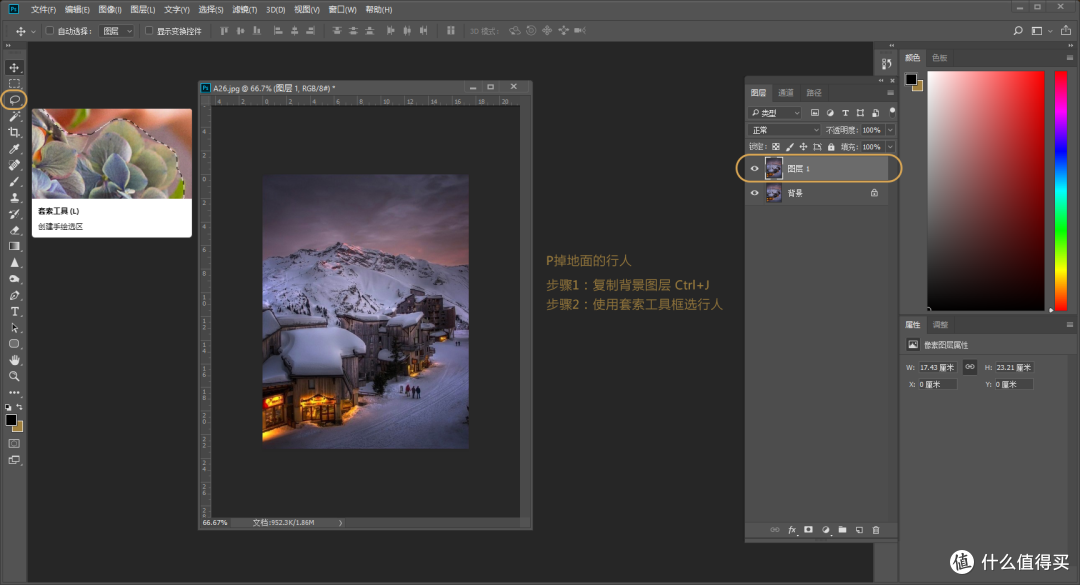This screenshot has height=585, width=1080.
Task: Click the delete layer trash button
Action: tap(878, 530)
